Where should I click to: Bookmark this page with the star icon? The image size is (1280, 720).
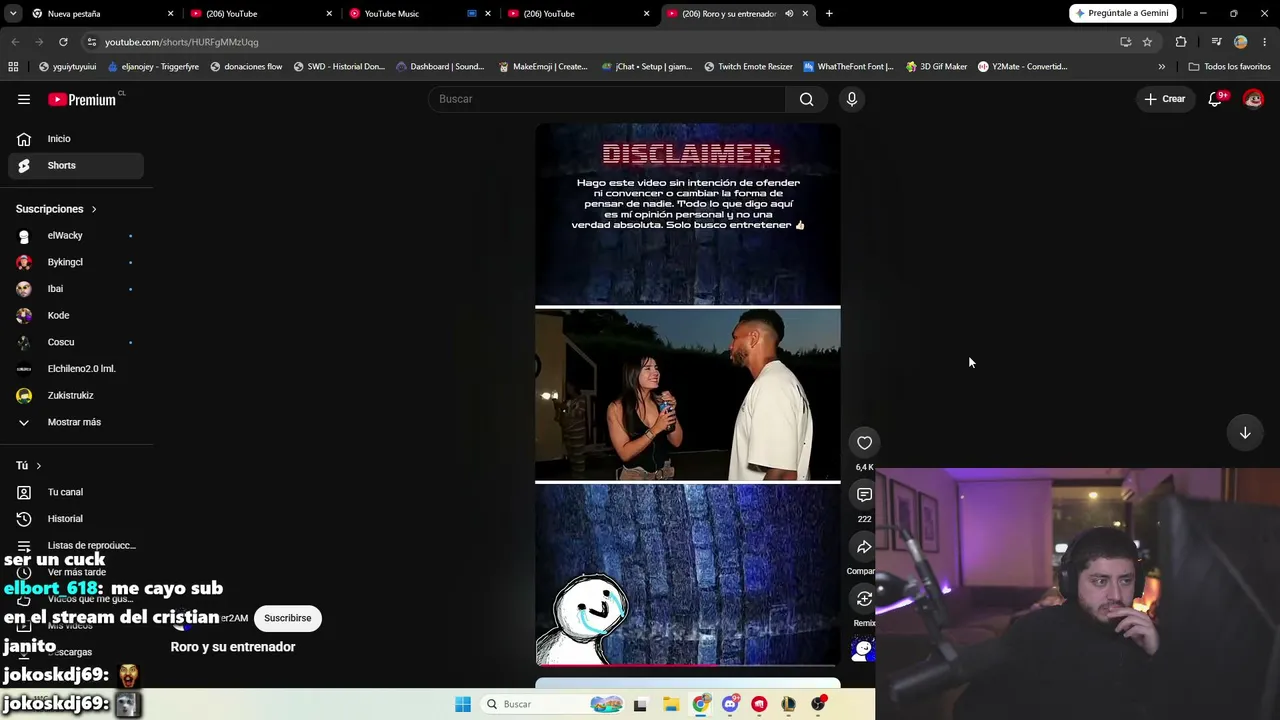click(1147, 42)
